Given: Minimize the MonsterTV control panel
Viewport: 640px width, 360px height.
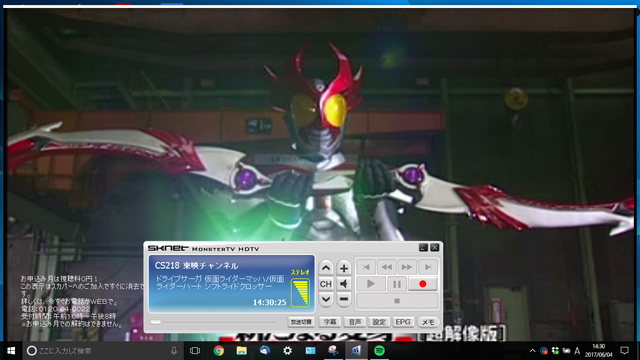Looking at the screenshot, I should 423,247.
